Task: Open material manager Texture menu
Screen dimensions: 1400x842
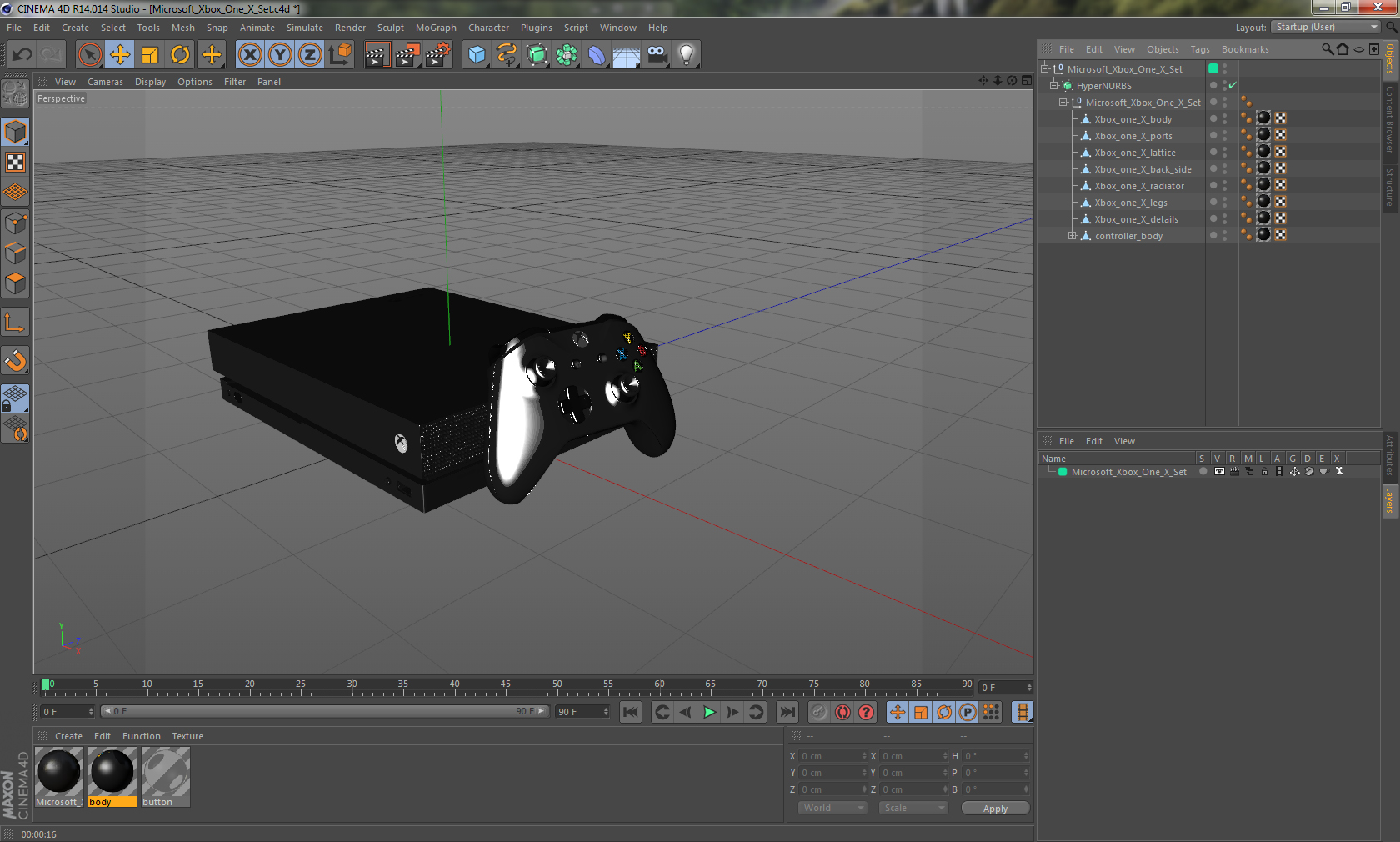Action: 187,736
